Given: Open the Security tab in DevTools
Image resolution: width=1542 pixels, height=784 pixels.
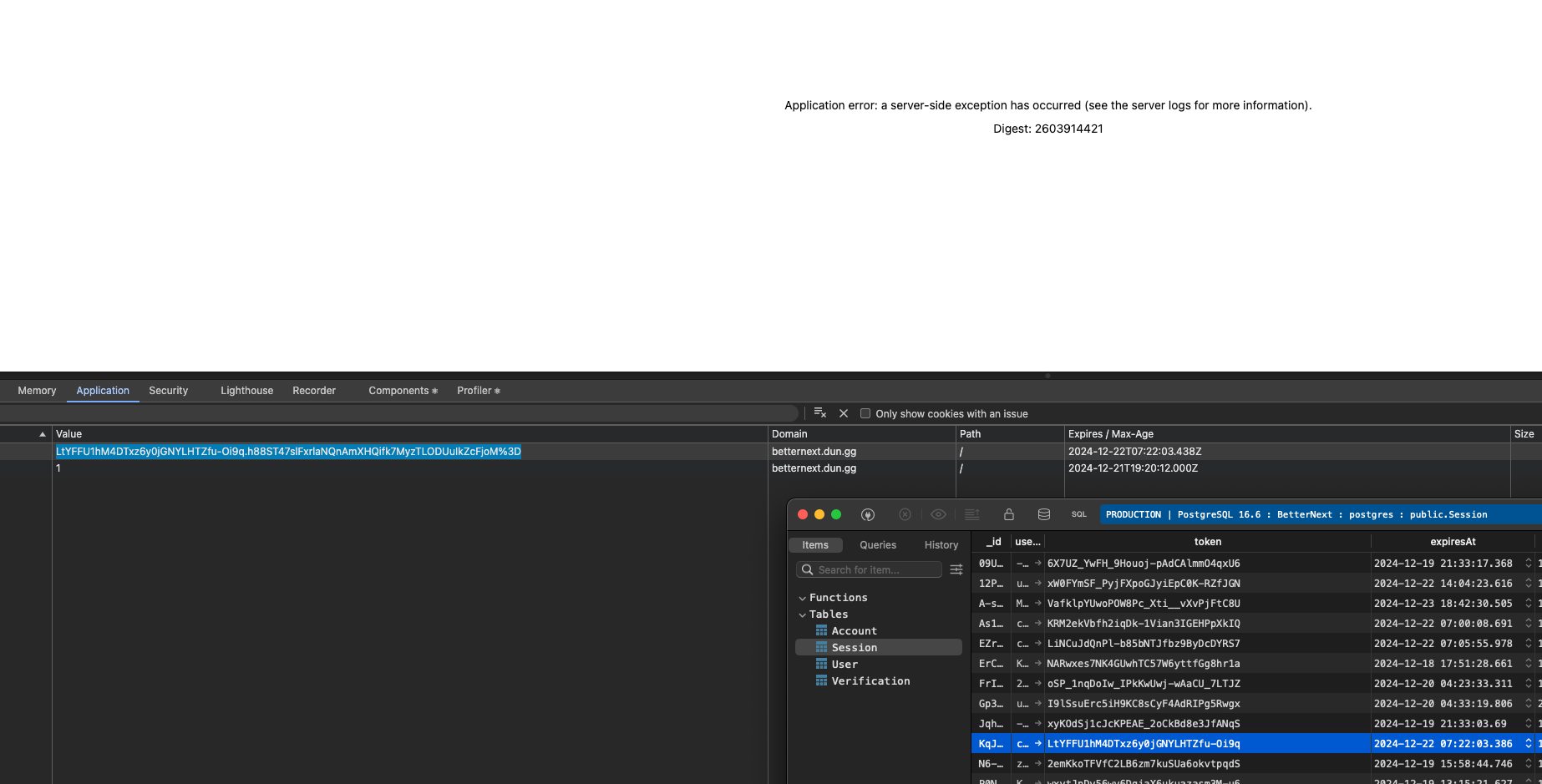Looking at the screenshot, I should 169,391.
